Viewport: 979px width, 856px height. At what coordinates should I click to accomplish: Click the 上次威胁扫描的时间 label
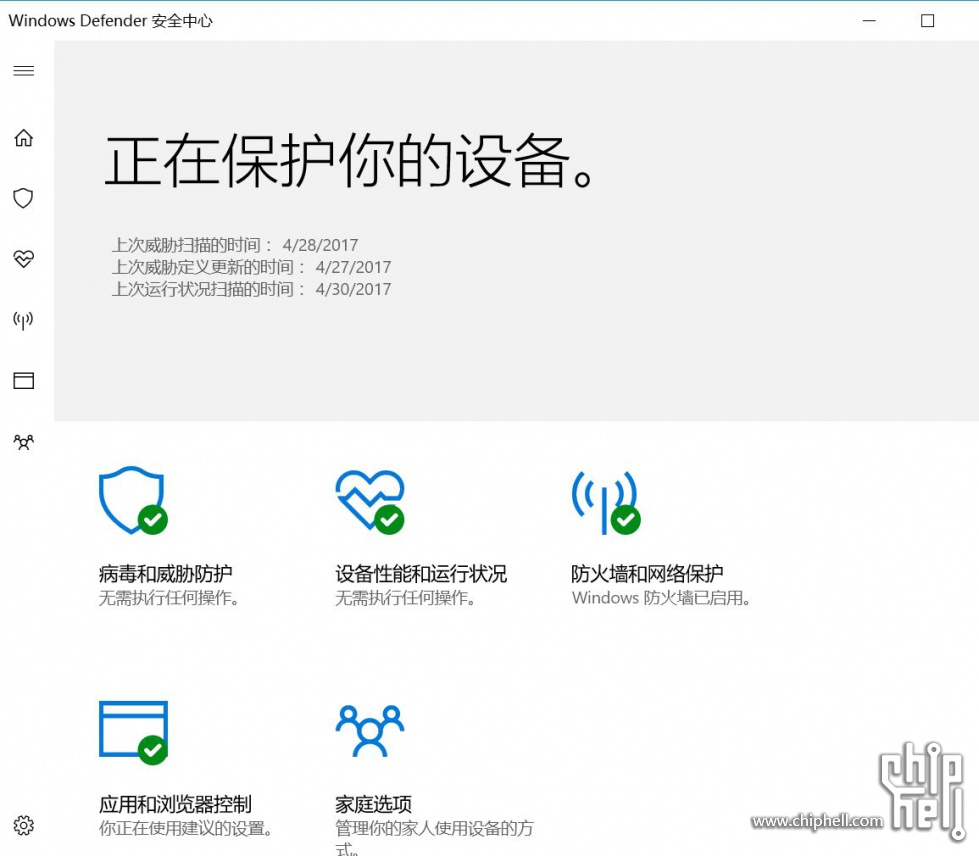pos(192,245)
